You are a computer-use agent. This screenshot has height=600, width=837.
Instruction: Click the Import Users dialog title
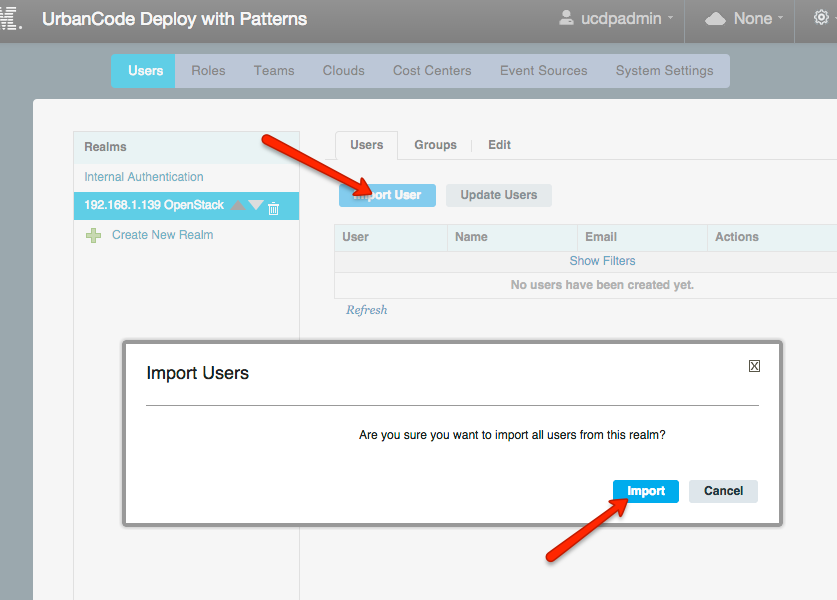click(x=198, y=373)
